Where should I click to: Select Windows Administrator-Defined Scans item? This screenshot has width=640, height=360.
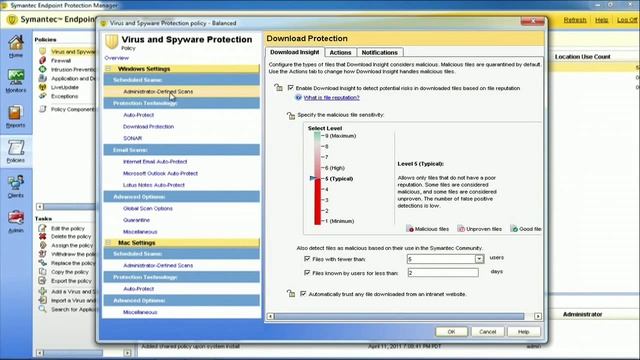point(158,91)
